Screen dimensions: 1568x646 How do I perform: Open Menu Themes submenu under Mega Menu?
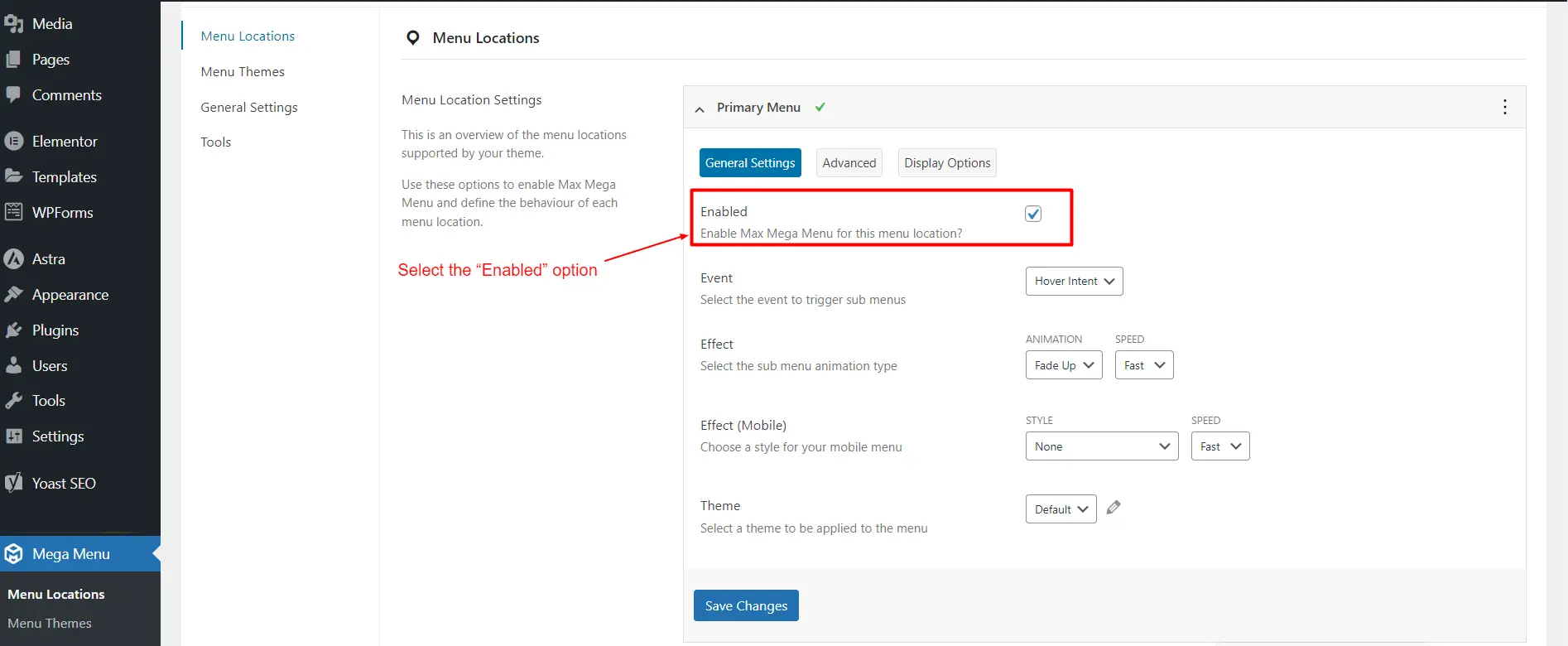point(50,624)
